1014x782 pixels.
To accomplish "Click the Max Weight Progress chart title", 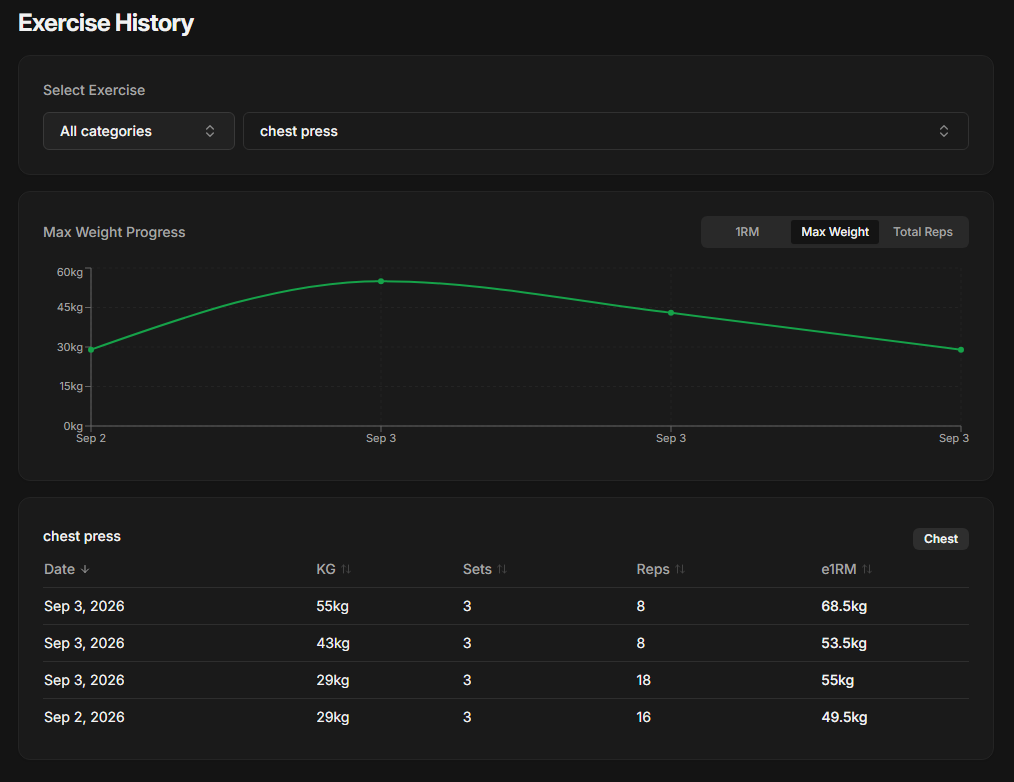I will tap(114, 232).
